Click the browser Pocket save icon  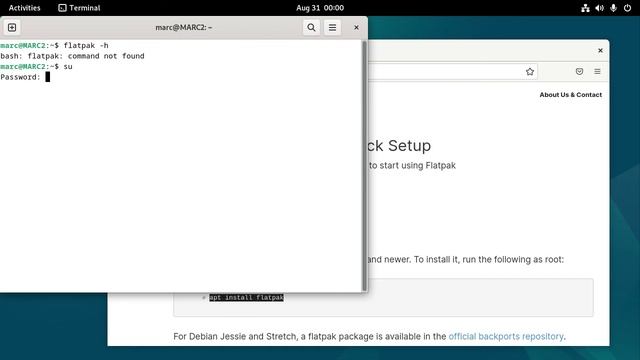[579, 71]
